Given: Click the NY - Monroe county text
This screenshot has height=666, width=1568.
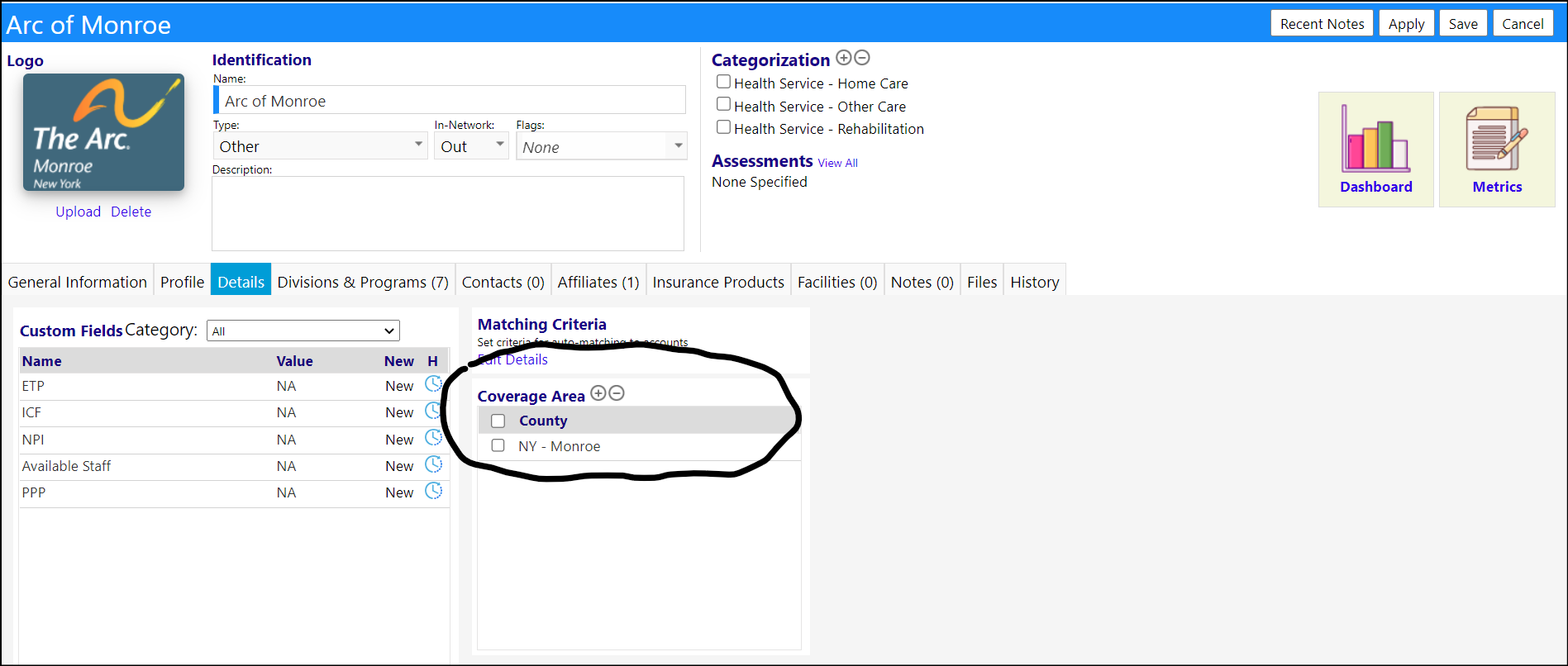Looking at the screenshot, I should 559,446.
